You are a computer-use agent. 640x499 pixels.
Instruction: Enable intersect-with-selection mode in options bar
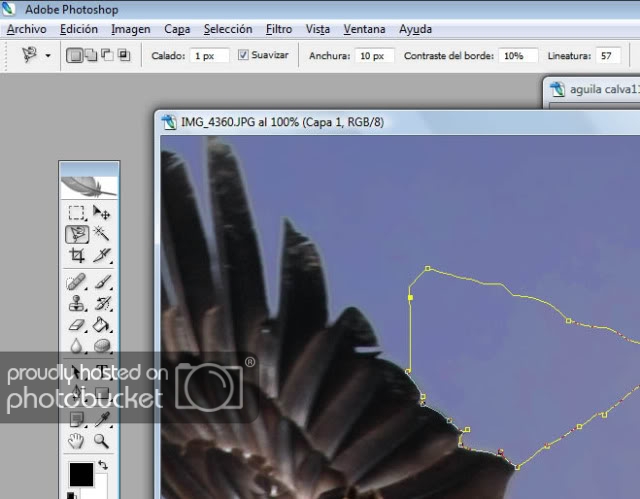123,56
